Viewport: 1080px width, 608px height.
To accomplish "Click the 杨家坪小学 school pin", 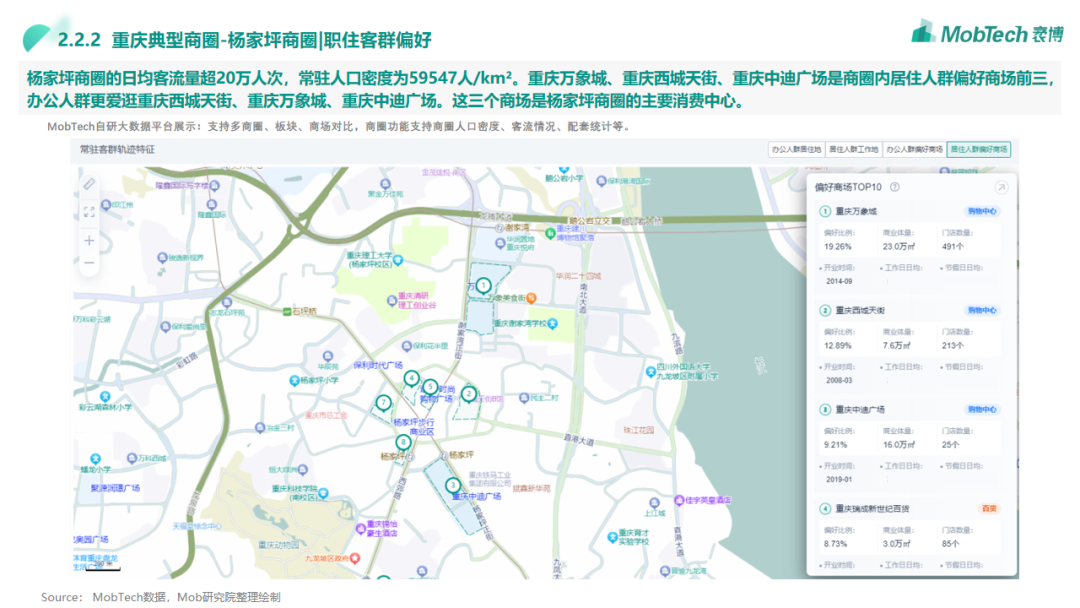I will click(x=294, y=380).
